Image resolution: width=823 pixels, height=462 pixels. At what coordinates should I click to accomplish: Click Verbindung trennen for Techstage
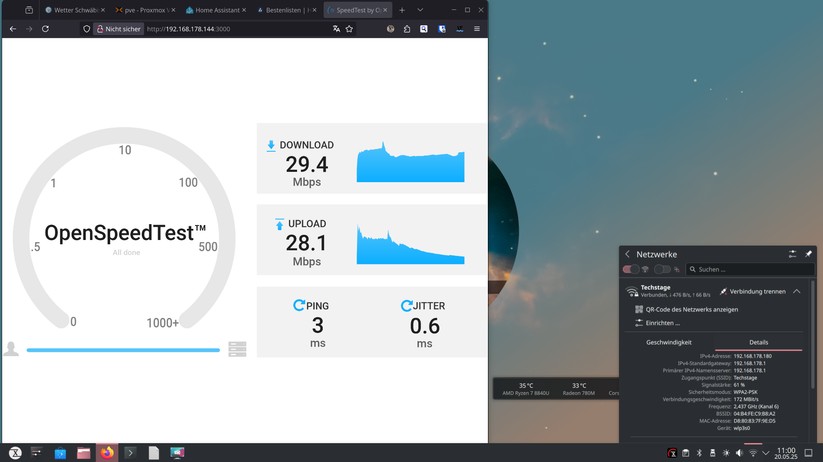(x=753, y=291)
